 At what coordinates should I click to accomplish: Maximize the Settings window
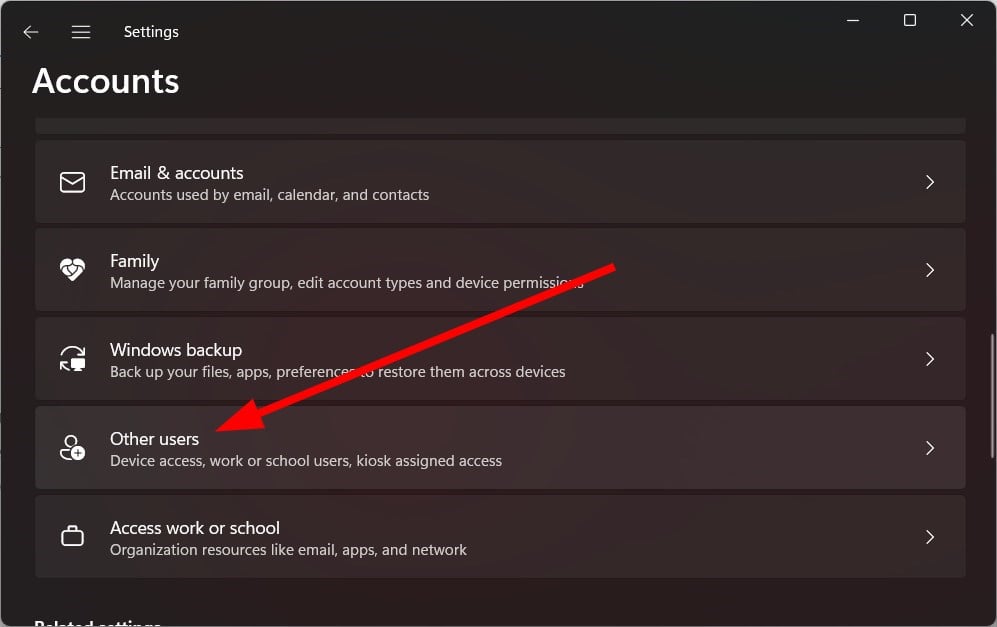(910, 20)
